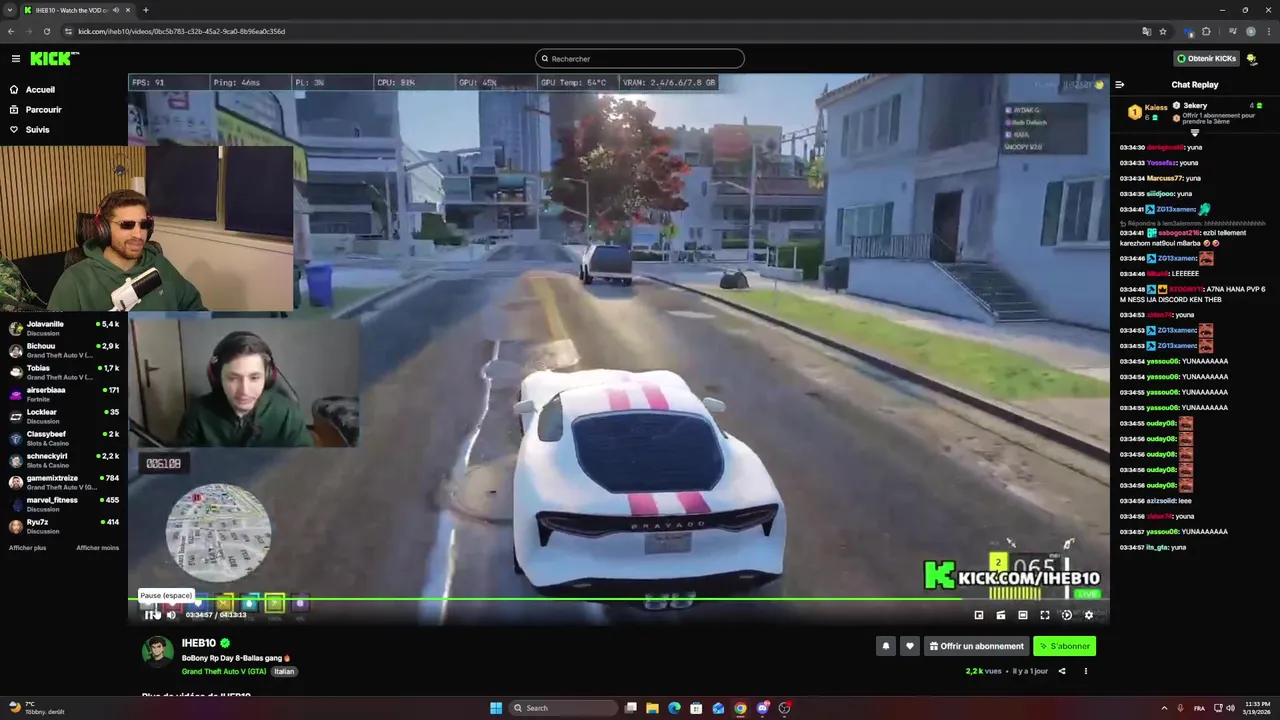Screen dimensions: 1280x720
Task: Click Offrir un abonnement
Action: tap(976, 646)
